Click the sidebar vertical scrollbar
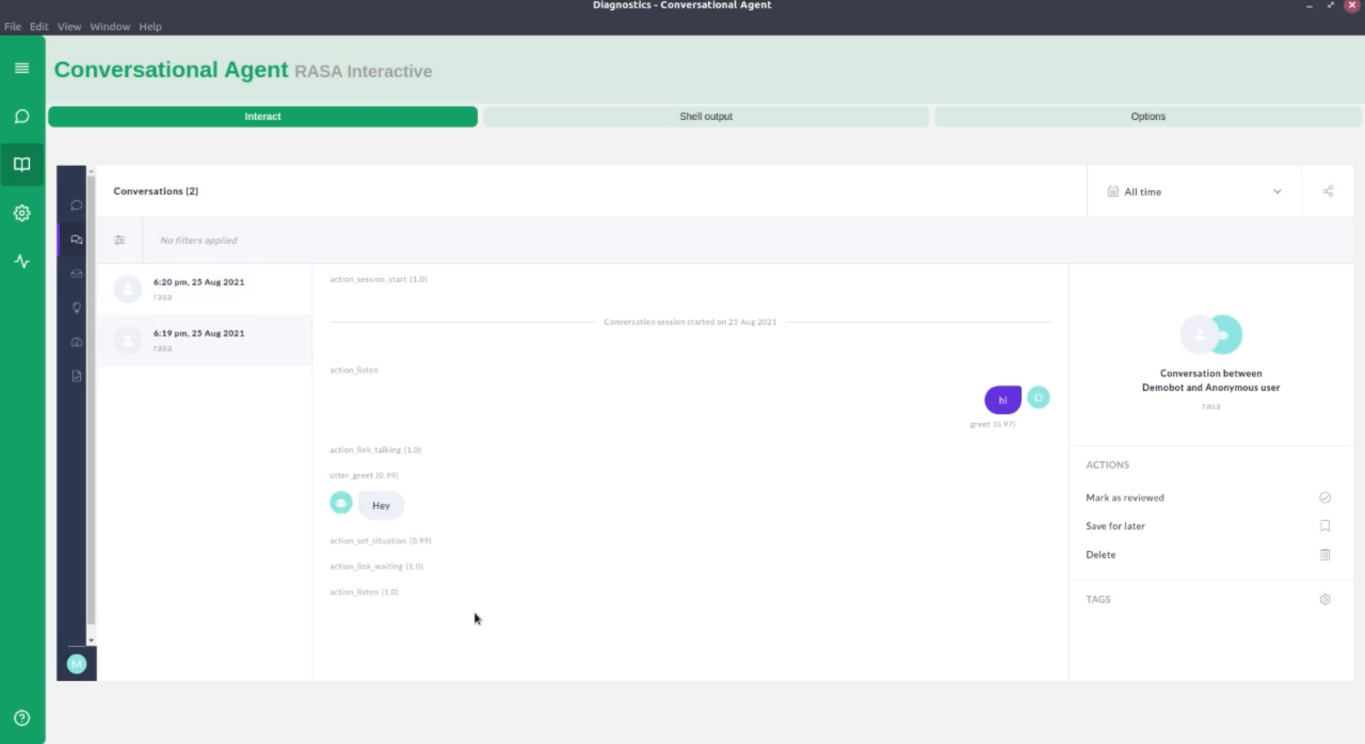Screen dimensions: 1365x744 click(x=91, y=400)
